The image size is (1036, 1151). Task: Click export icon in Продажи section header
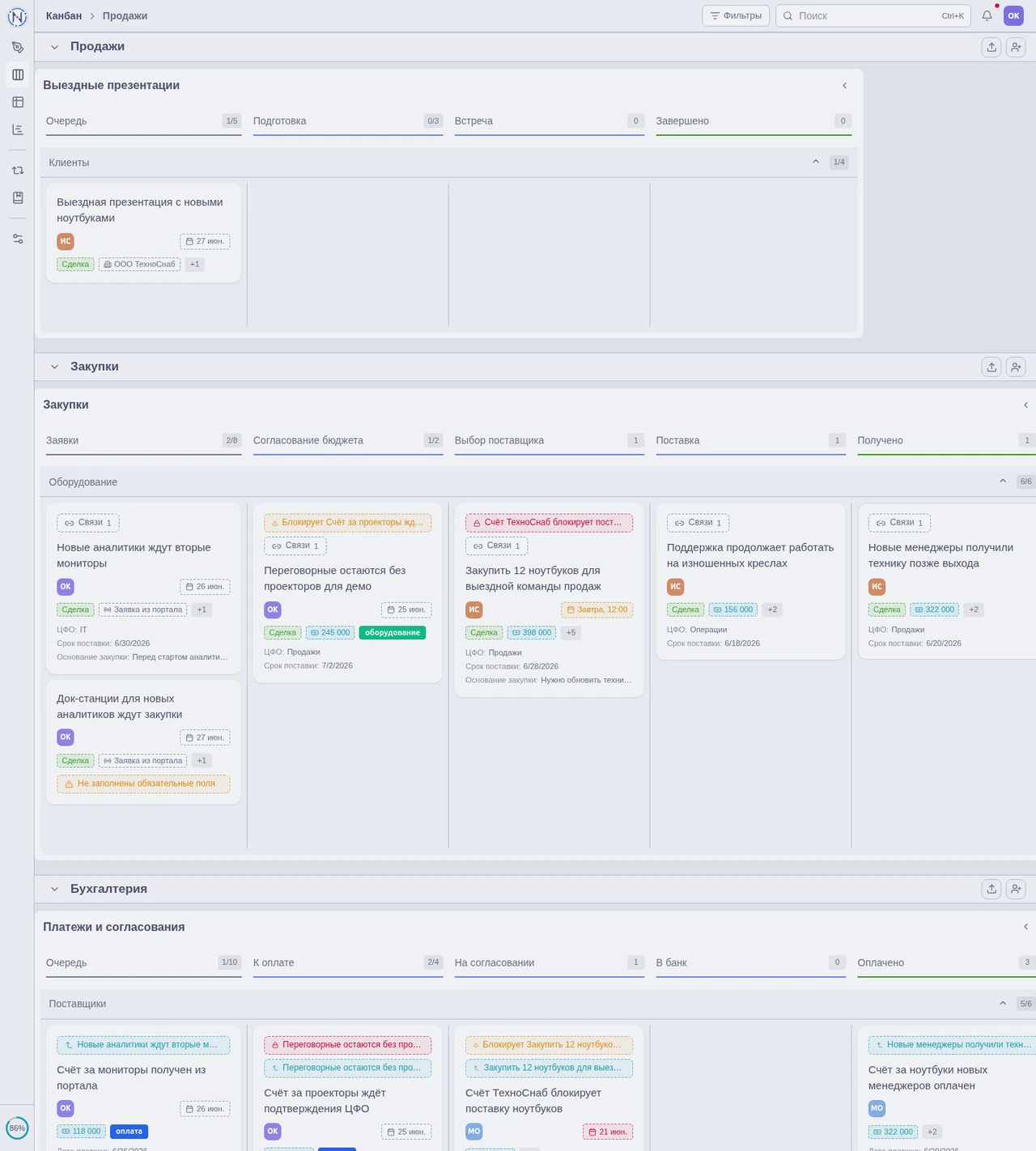(991, 47)
